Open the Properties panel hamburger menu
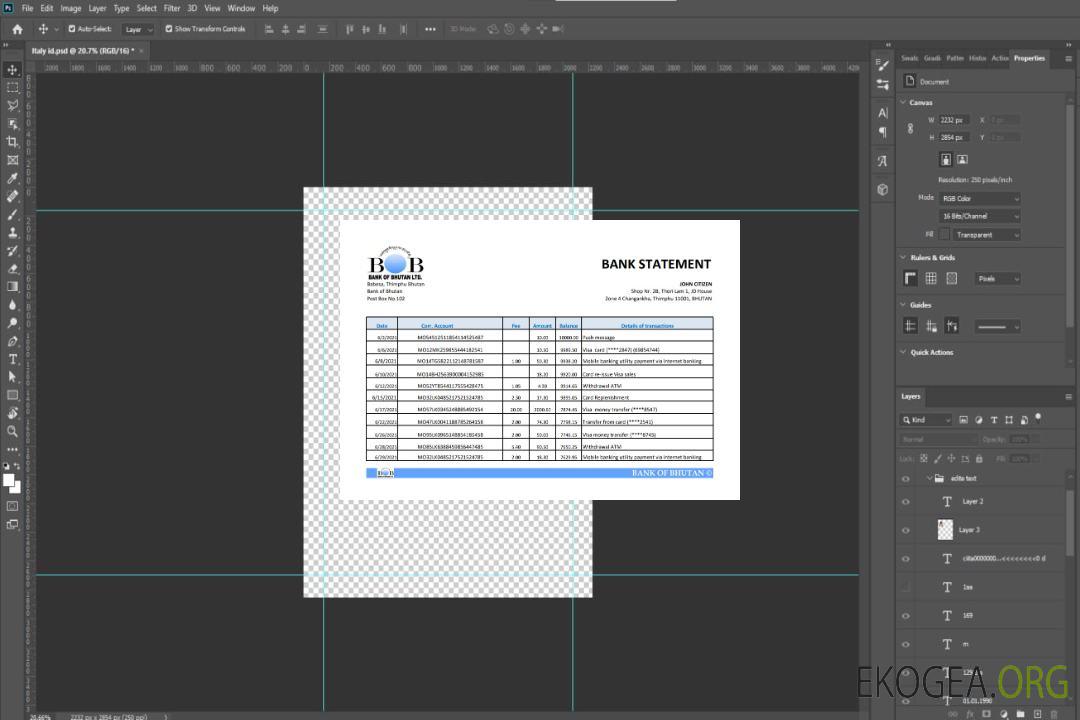Image resolution: width=1080 pixels, height=720 pixels. (x=1068, y=59)
